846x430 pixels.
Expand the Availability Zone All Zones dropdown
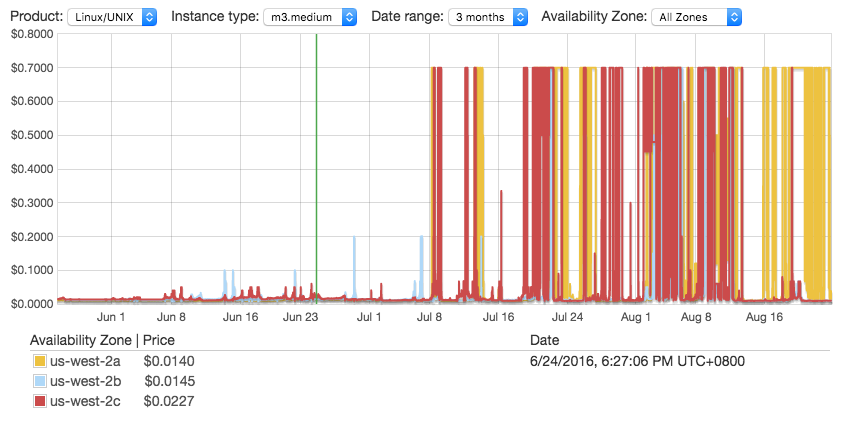(696, 17)
